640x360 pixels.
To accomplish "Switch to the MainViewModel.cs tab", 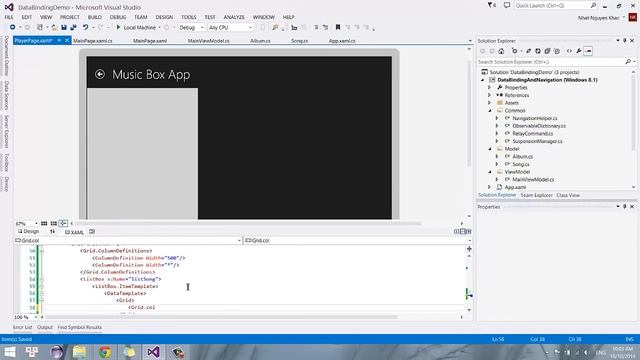I will pos(209,41).
